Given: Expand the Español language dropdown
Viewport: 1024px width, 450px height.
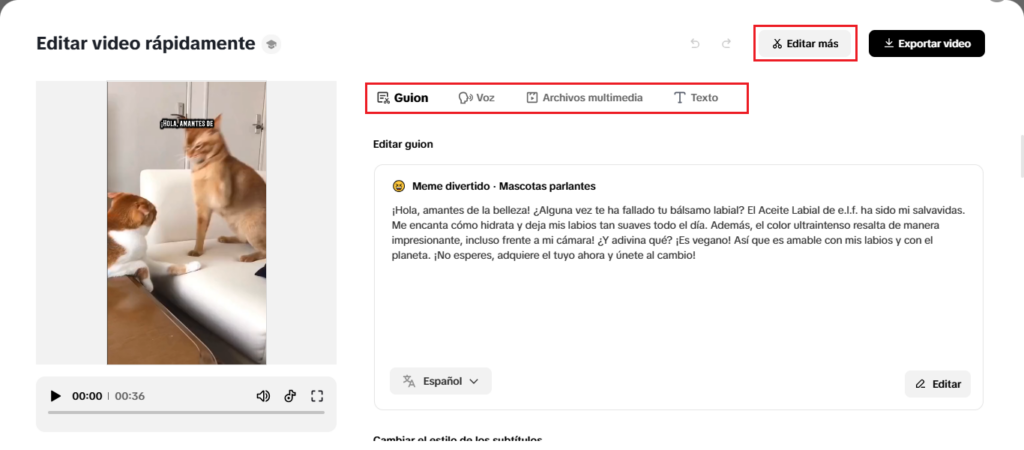Looking at the screenshot, I should (440, 381).
